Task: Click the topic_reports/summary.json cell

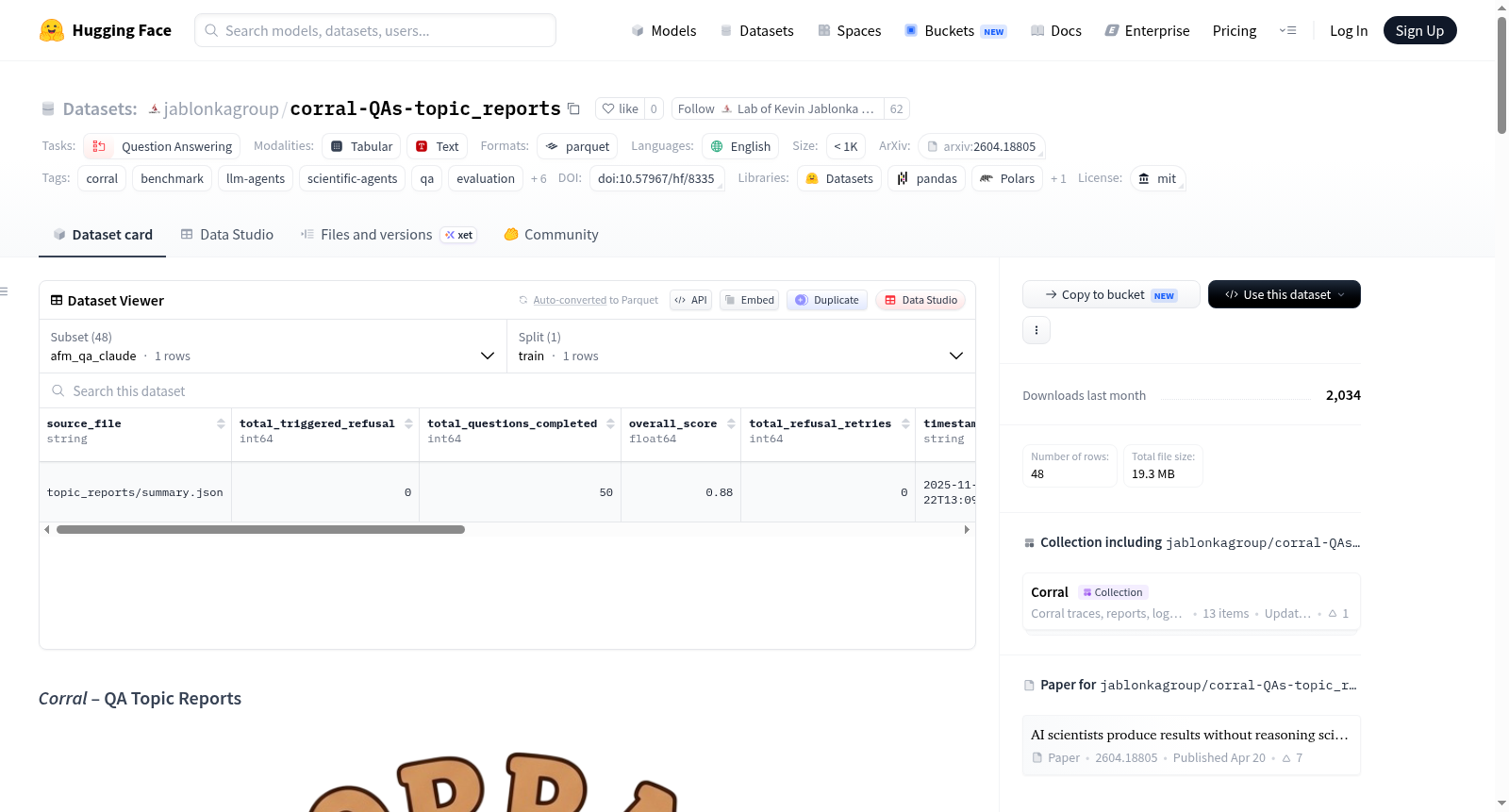Action: click(135, 492)
